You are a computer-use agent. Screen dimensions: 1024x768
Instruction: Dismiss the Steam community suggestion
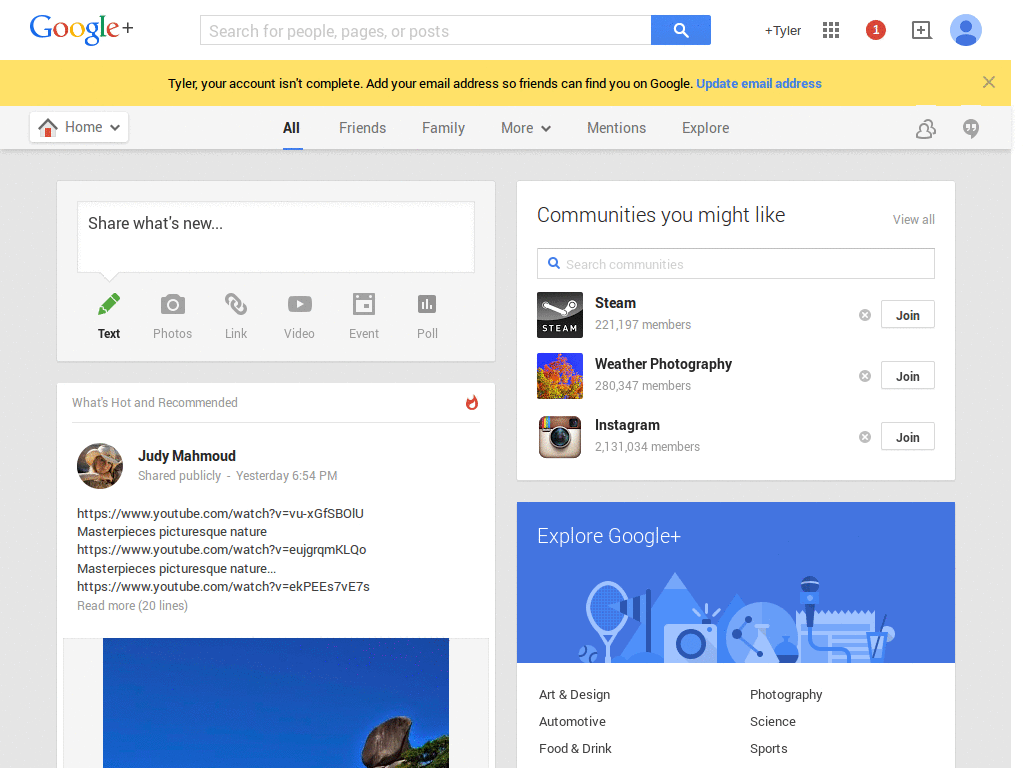[865, 315]
